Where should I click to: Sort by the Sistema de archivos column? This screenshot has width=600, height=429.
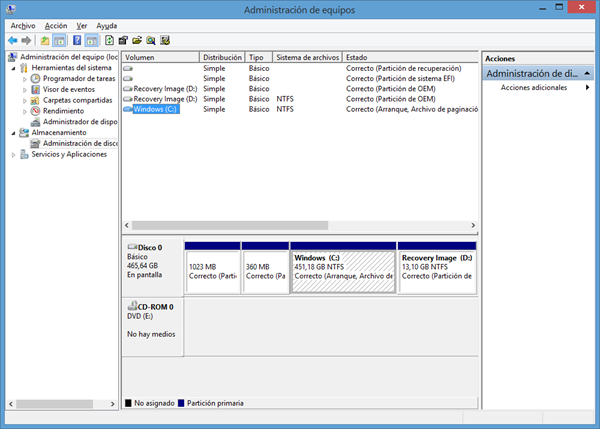[x=307, y=58]
